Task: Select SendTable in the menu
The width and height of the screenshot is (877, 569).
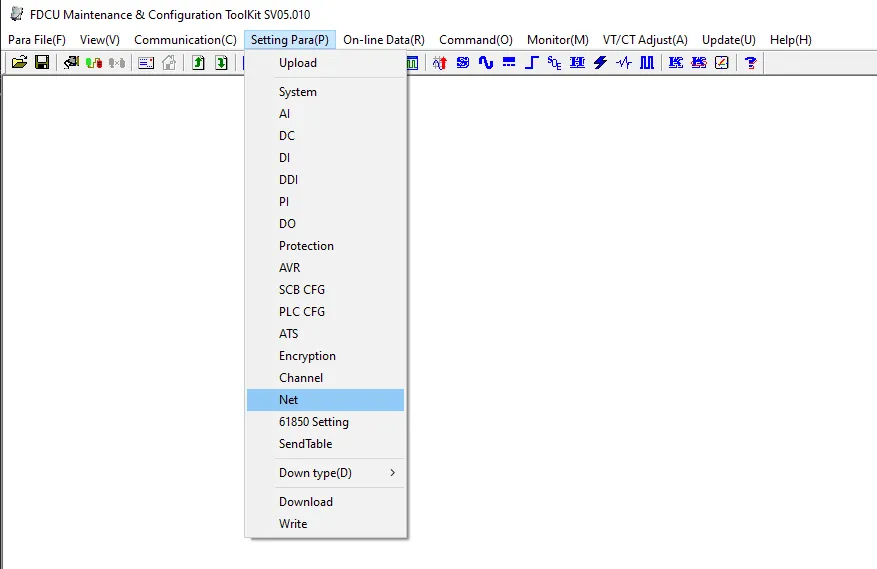Action: click(326, 444)
